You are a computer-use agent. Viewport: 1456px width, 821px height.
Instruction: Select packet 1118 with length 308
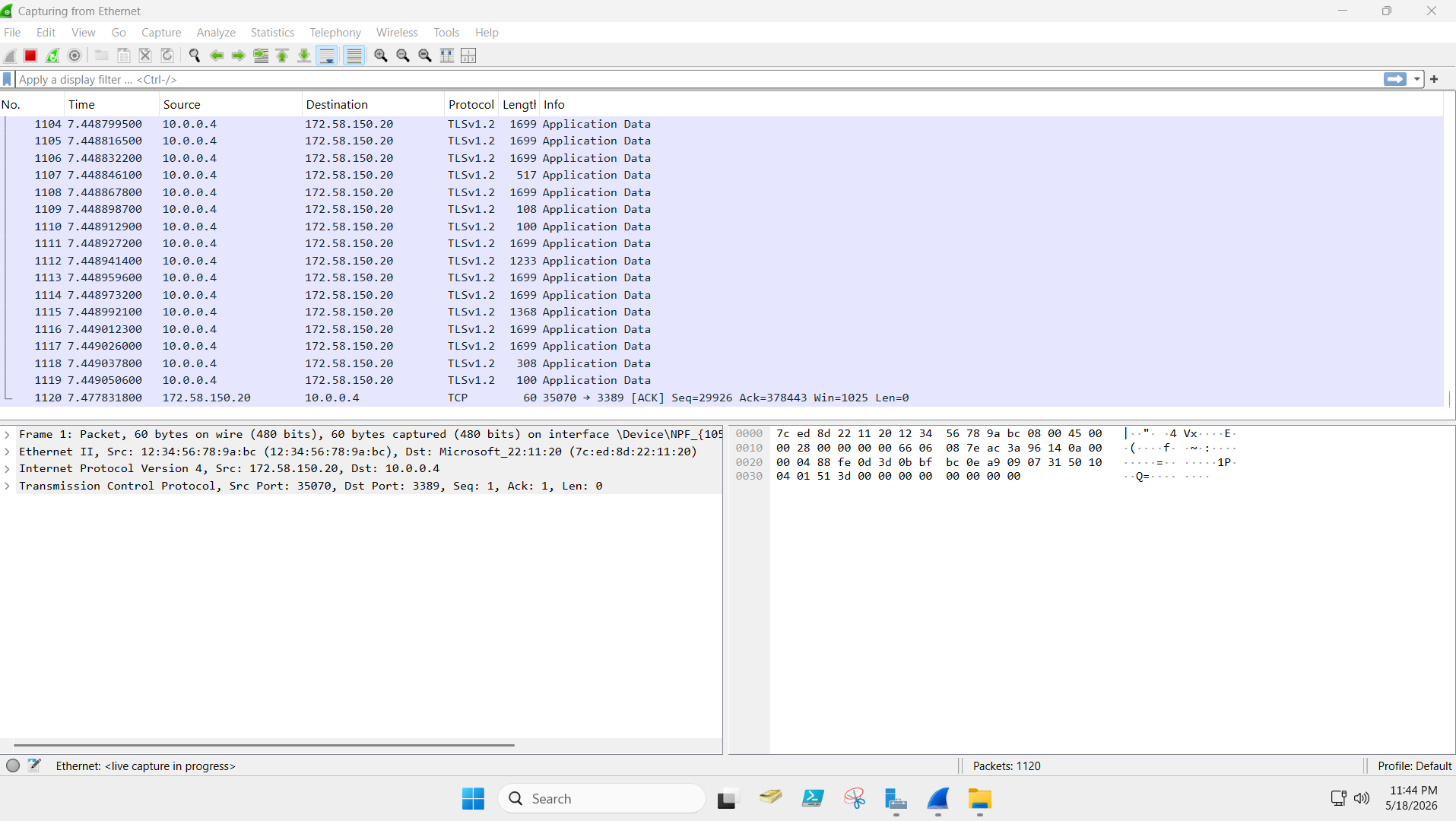coord(722,363)
